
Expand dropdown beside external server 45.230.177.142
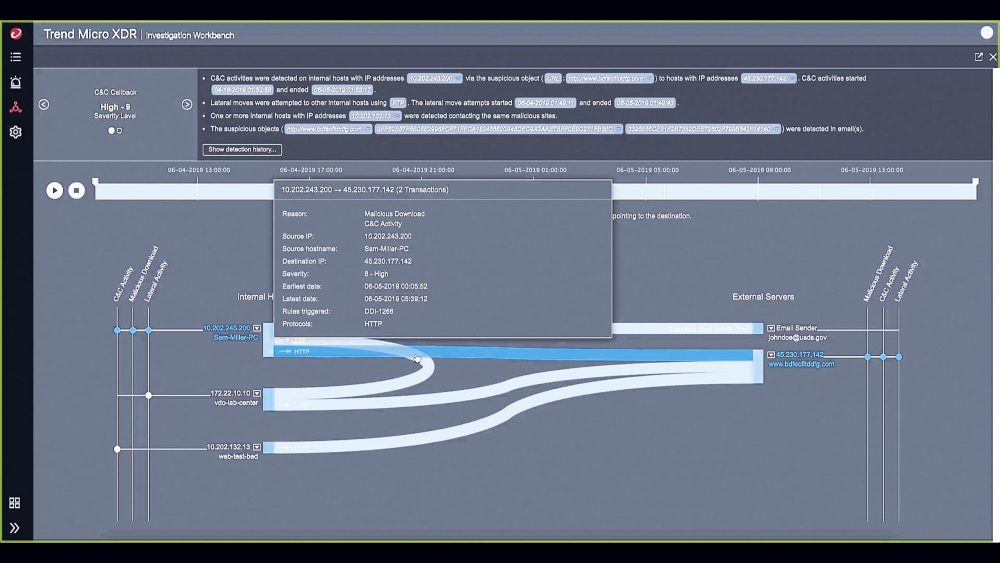click(770, 355)
